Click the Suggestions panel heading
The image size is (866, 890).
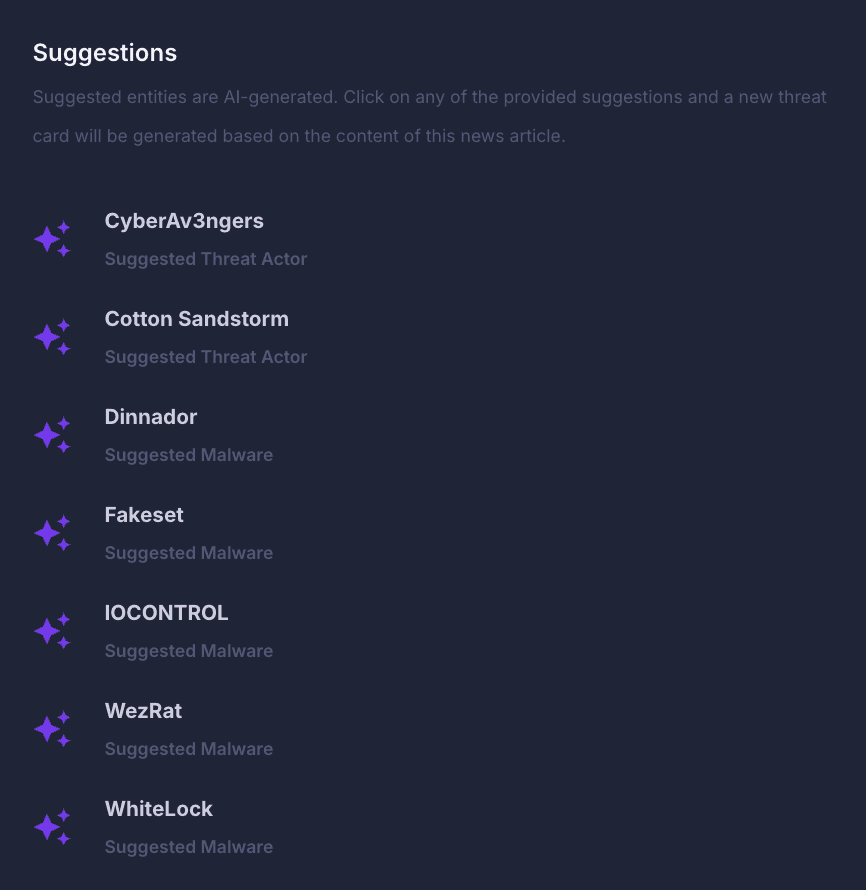104,53
